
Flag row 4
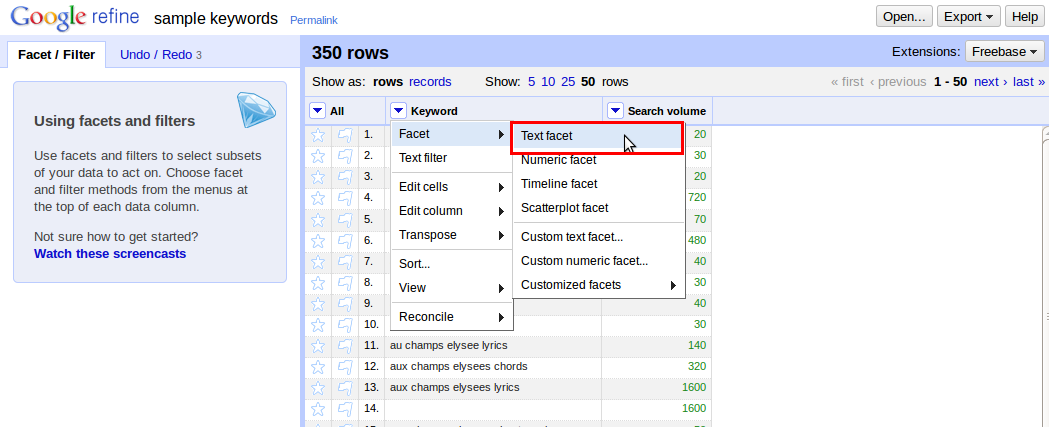coord(345,198)
